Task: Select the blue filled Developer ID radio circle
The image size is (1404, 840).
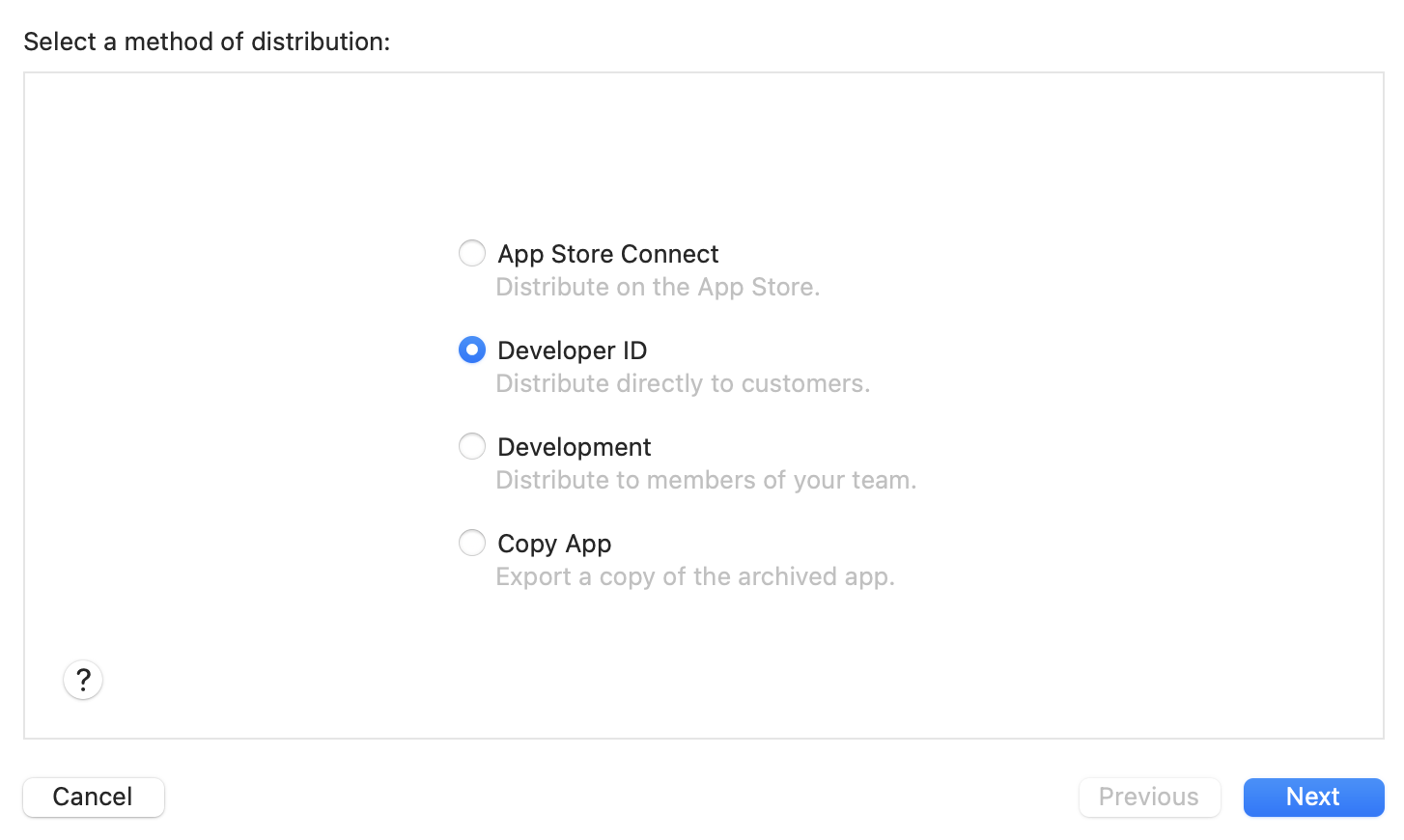Action: (472, 350)
